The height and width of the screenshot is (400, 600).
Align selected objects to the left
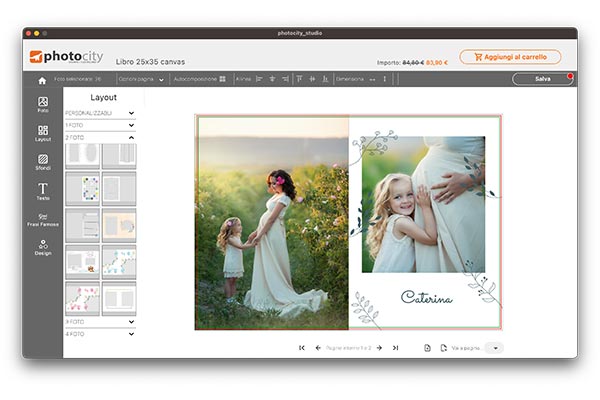259,79
